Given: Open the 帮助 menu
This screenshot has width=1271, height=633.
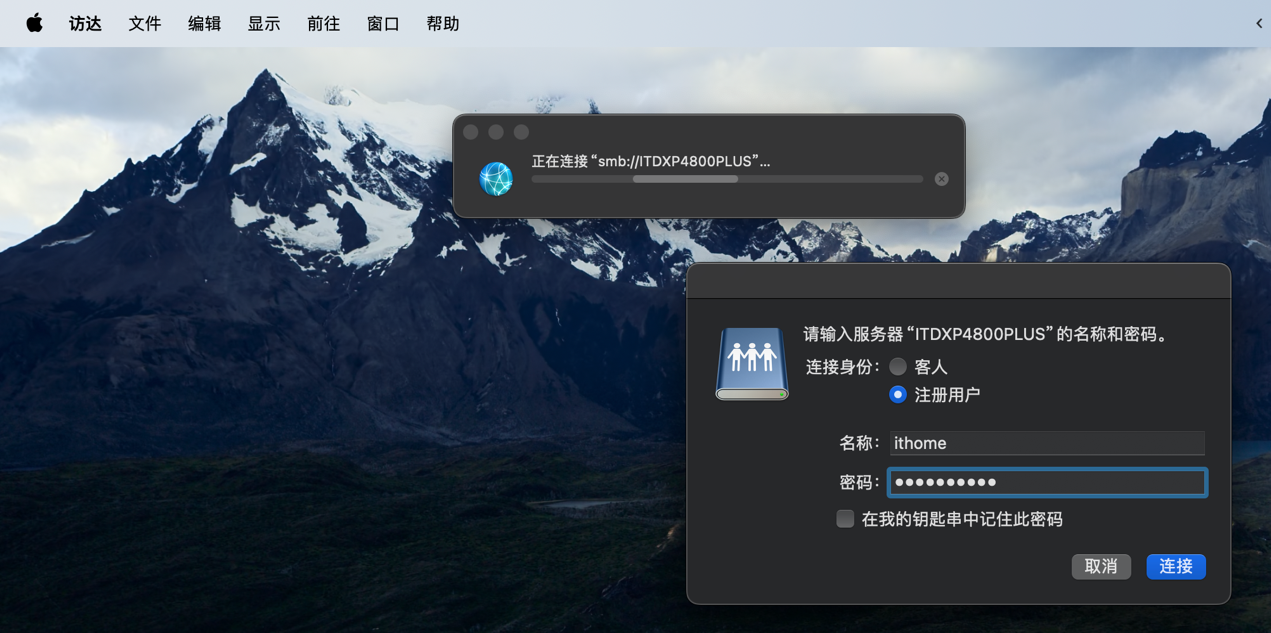Looking at the screenshot, I should (x=442, y=23).
